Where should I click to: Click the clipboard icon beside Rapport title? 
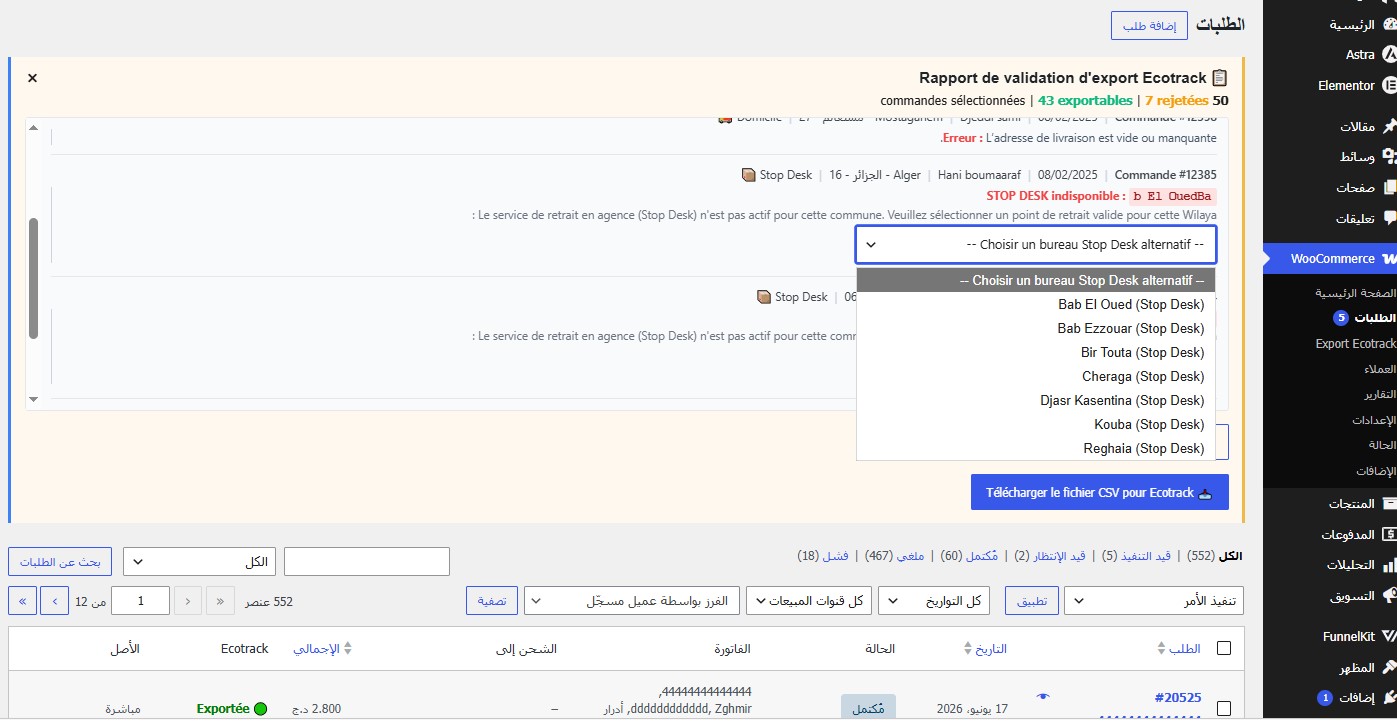pos(1219,77)
